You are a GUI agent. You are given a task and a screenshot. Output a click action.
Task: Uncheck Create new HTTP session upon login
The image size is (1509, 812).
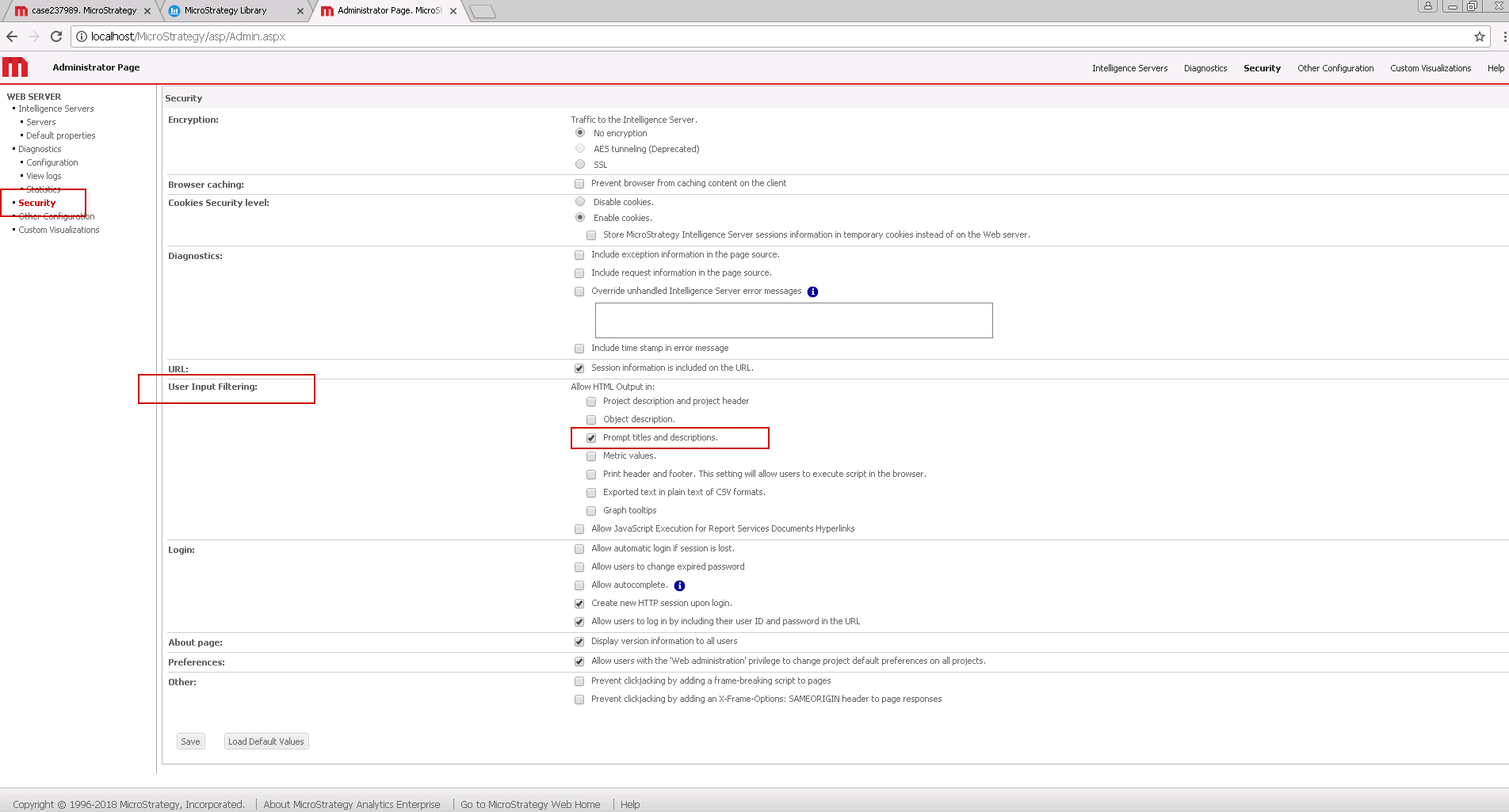pos(579,604)
